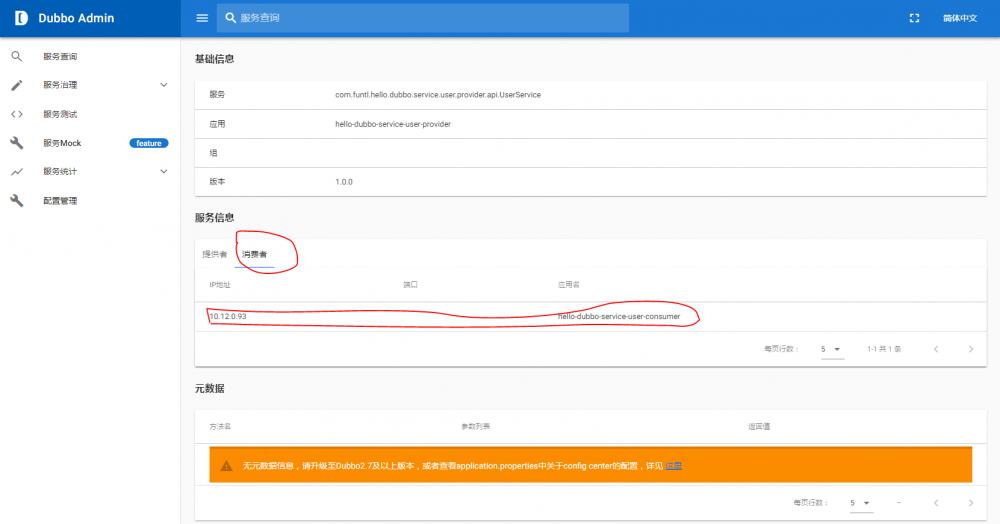Click the 返回值 column header
Image resolution: width=1000 pixels, height=524 pixels.
coord(759,426)
